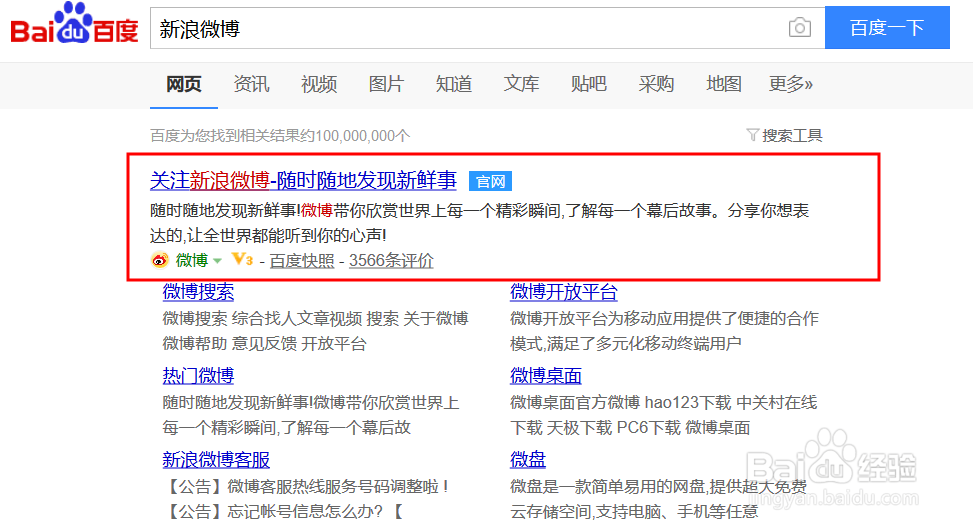Switch to the 视频 tab

[319, 84]
